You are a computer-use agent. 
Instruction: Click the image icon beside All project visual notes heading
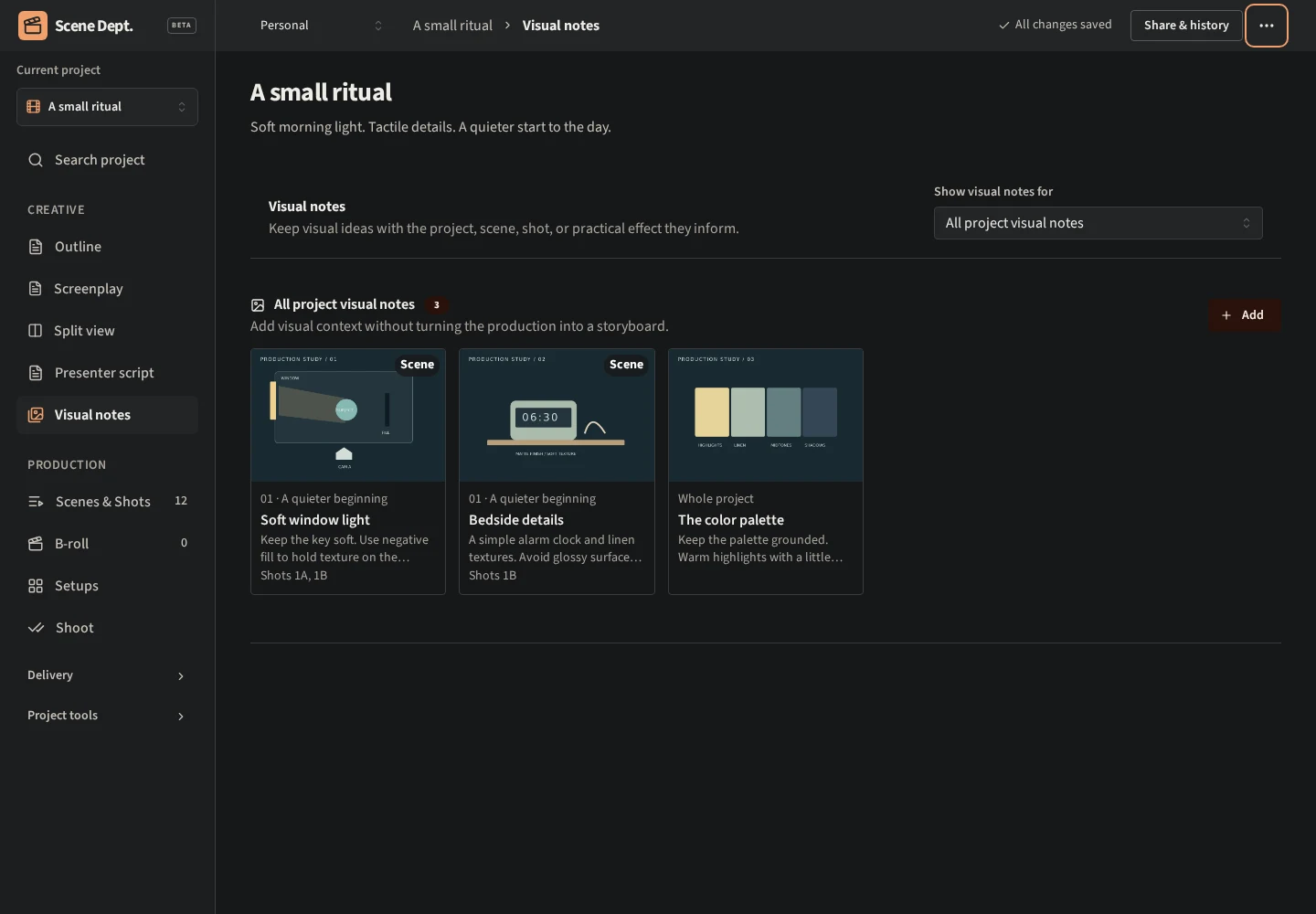[x=258, y=305]
